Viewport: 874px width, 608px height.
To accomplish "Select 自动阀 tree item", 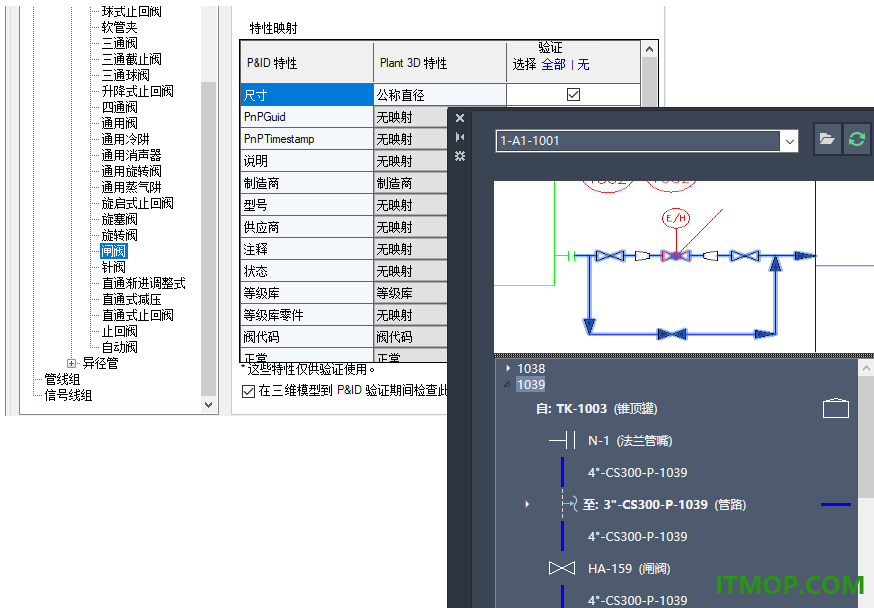I will (x=120, y=347).
